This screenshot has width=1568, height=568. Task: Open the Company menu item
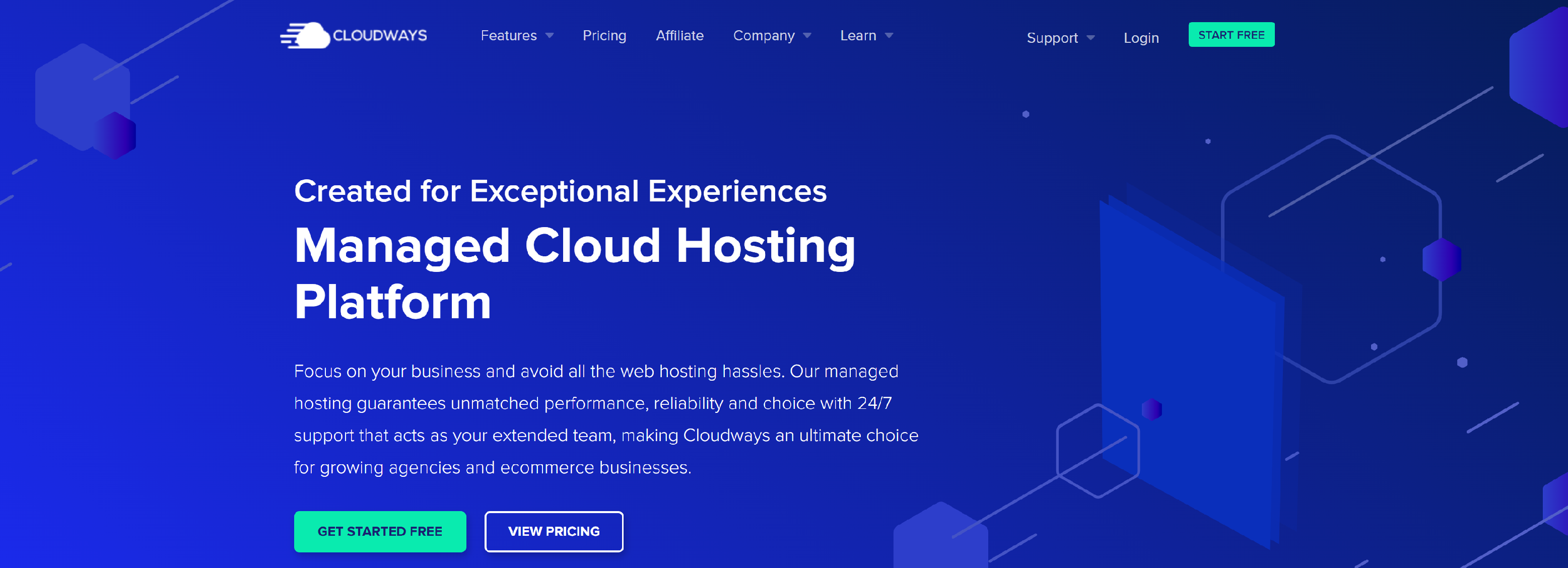coord(764,36)
